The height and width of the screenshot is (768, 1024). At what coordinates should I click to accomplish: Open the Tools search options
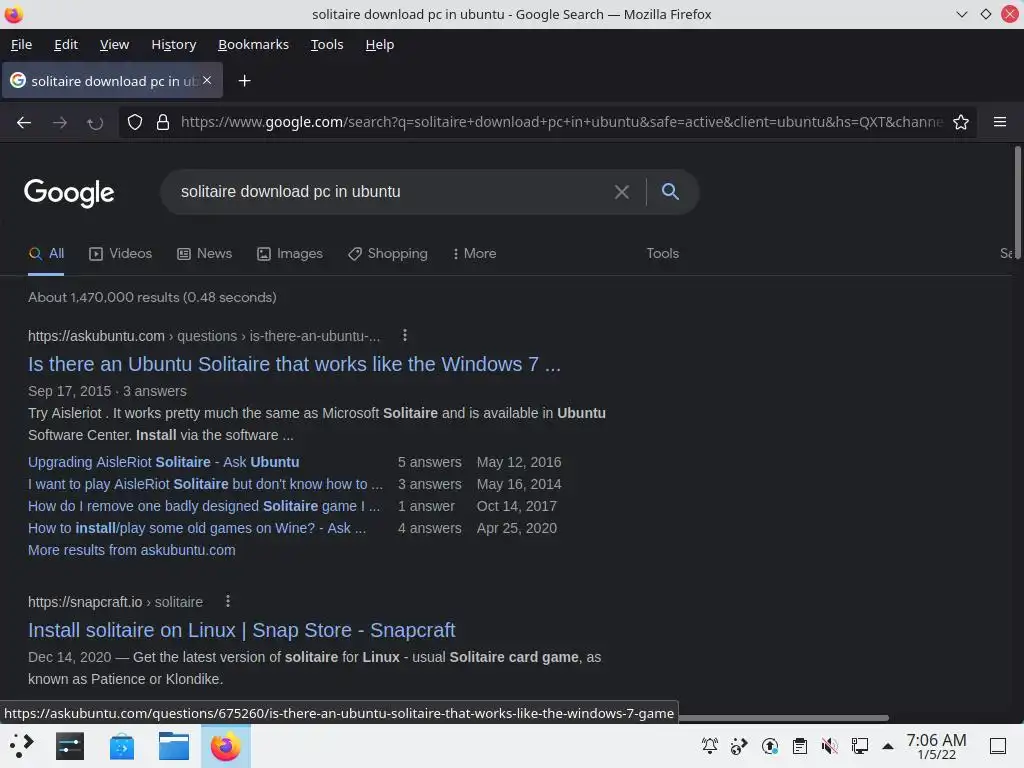coord(662,253)
